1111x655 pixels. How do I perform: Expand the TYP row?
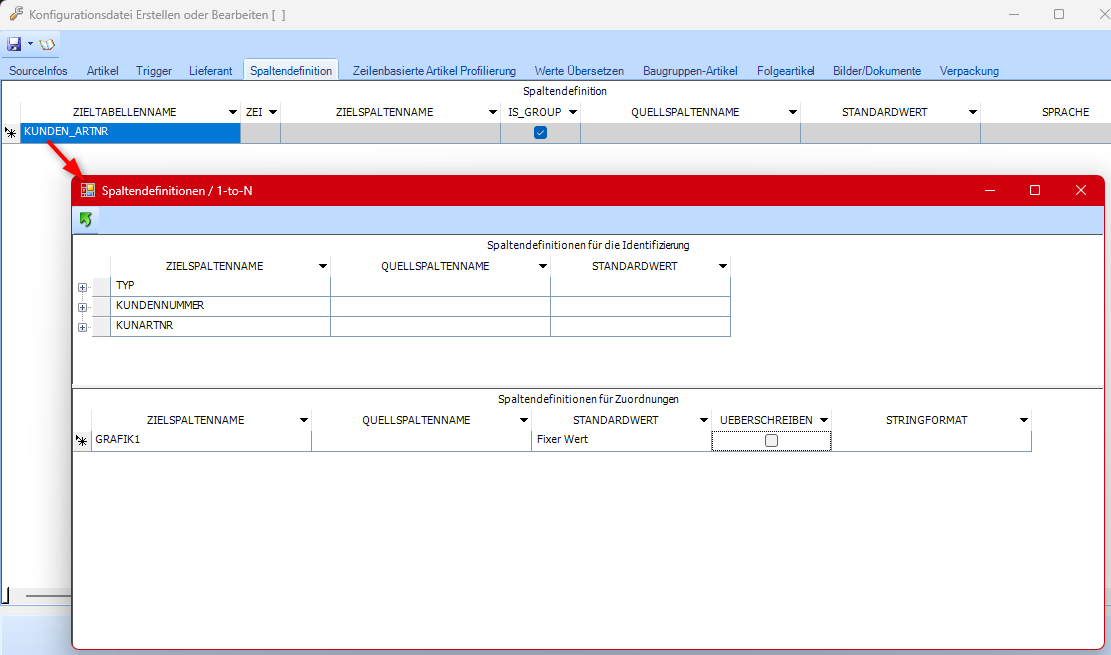[82, 287]
